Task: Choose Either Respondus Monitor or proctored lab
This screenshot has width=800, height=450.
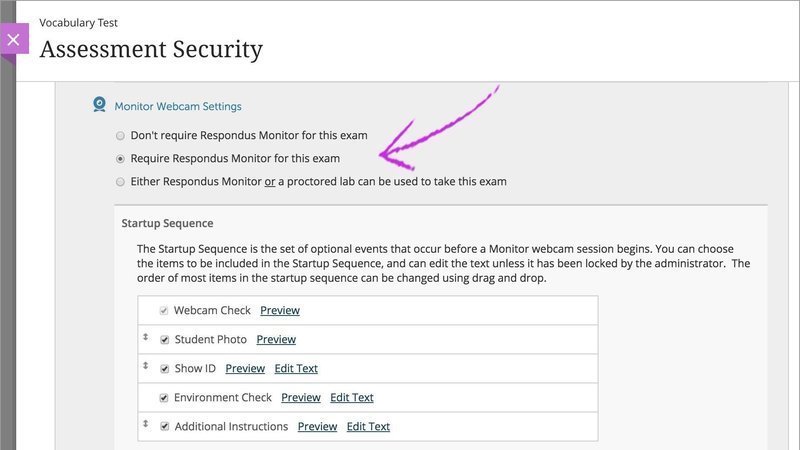Action: (x=120, y=182)
